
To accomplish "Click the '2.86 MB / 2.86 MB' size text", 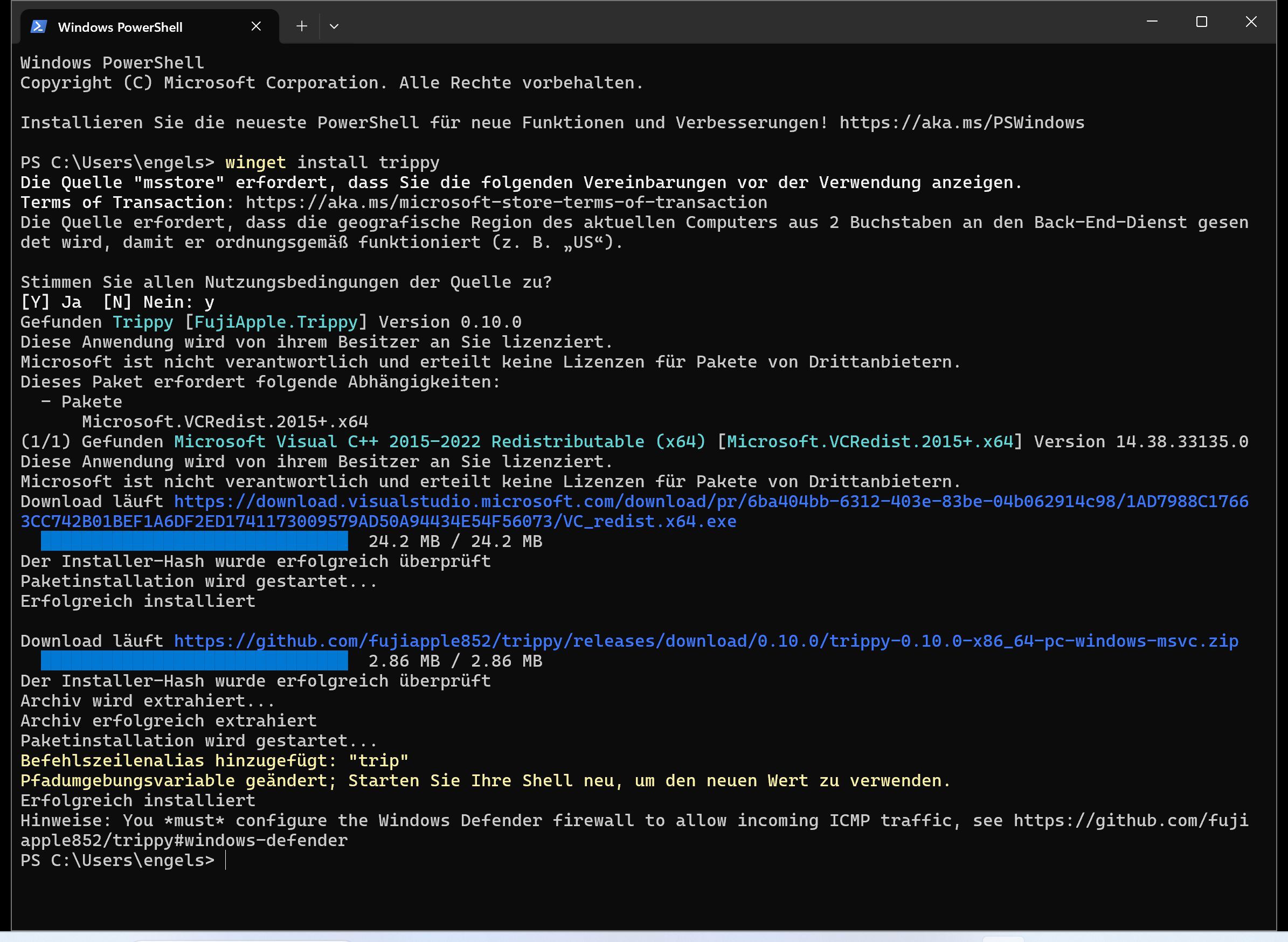I will pos(455,661).
